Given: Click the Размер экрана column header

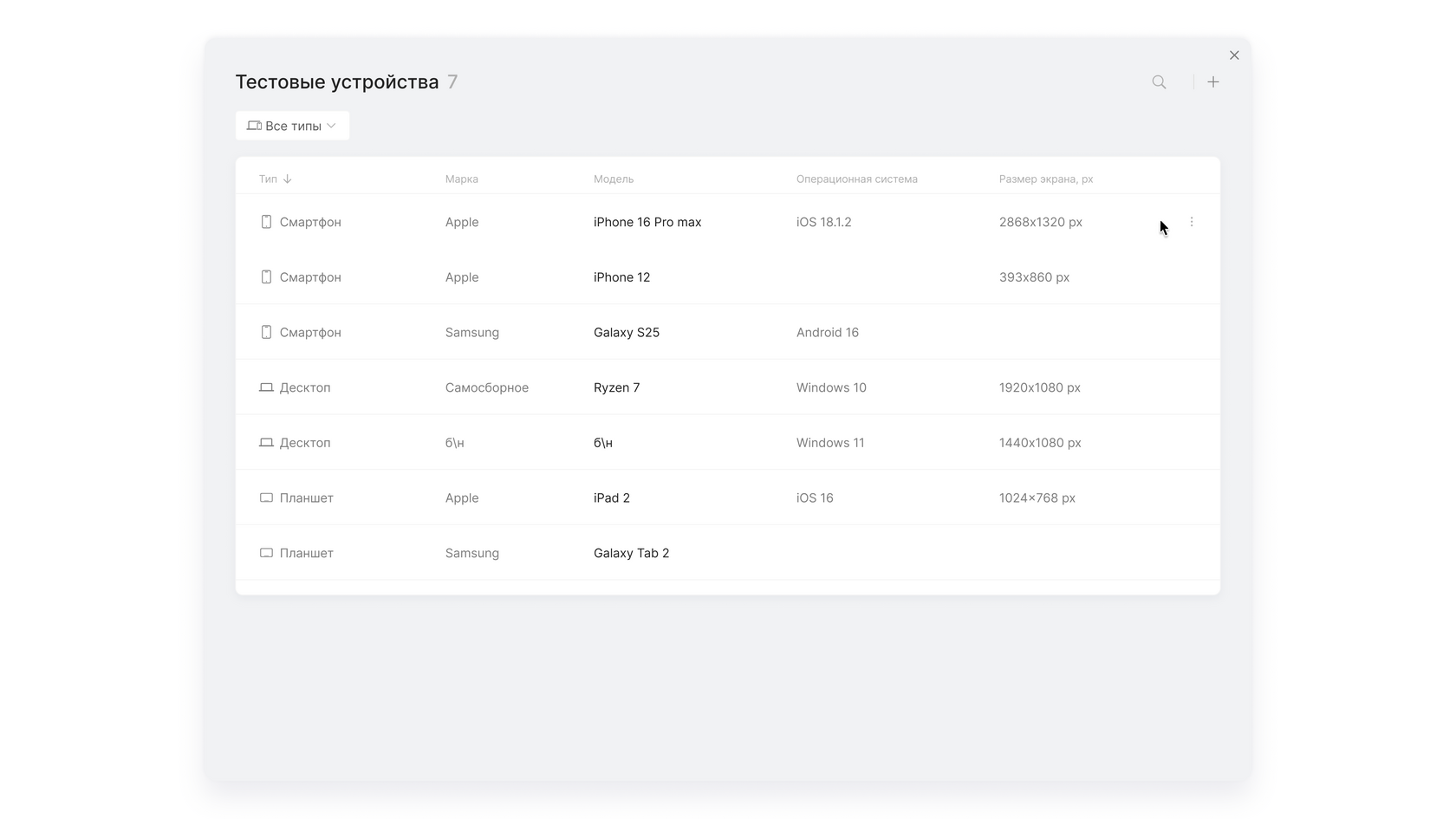Looking at the screenshot, I should pyautogui.click(x=1045, y=179).
